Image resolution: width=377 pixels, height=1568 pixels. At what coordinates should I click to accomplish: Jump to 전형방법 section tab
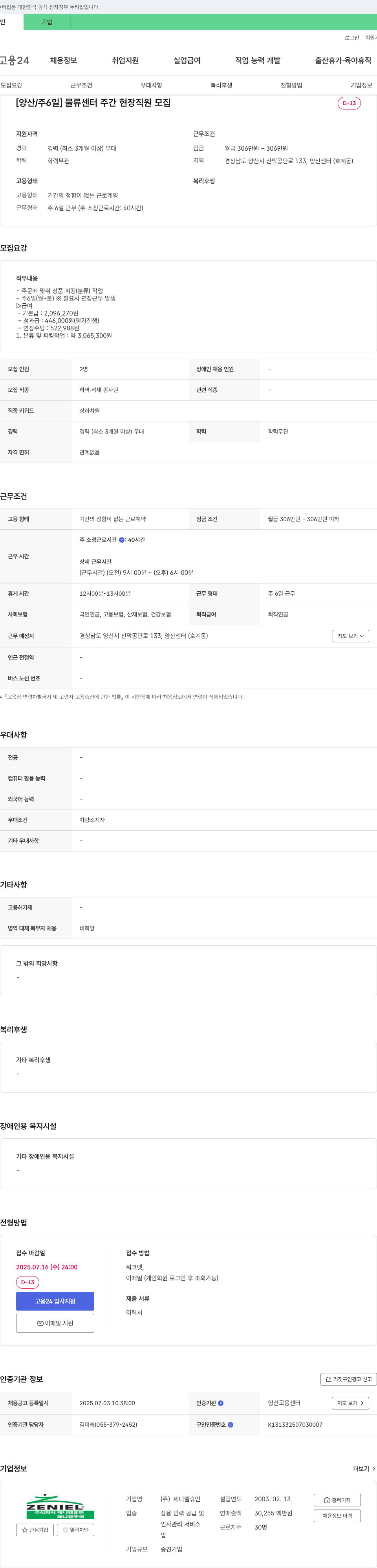click(291, 85)
